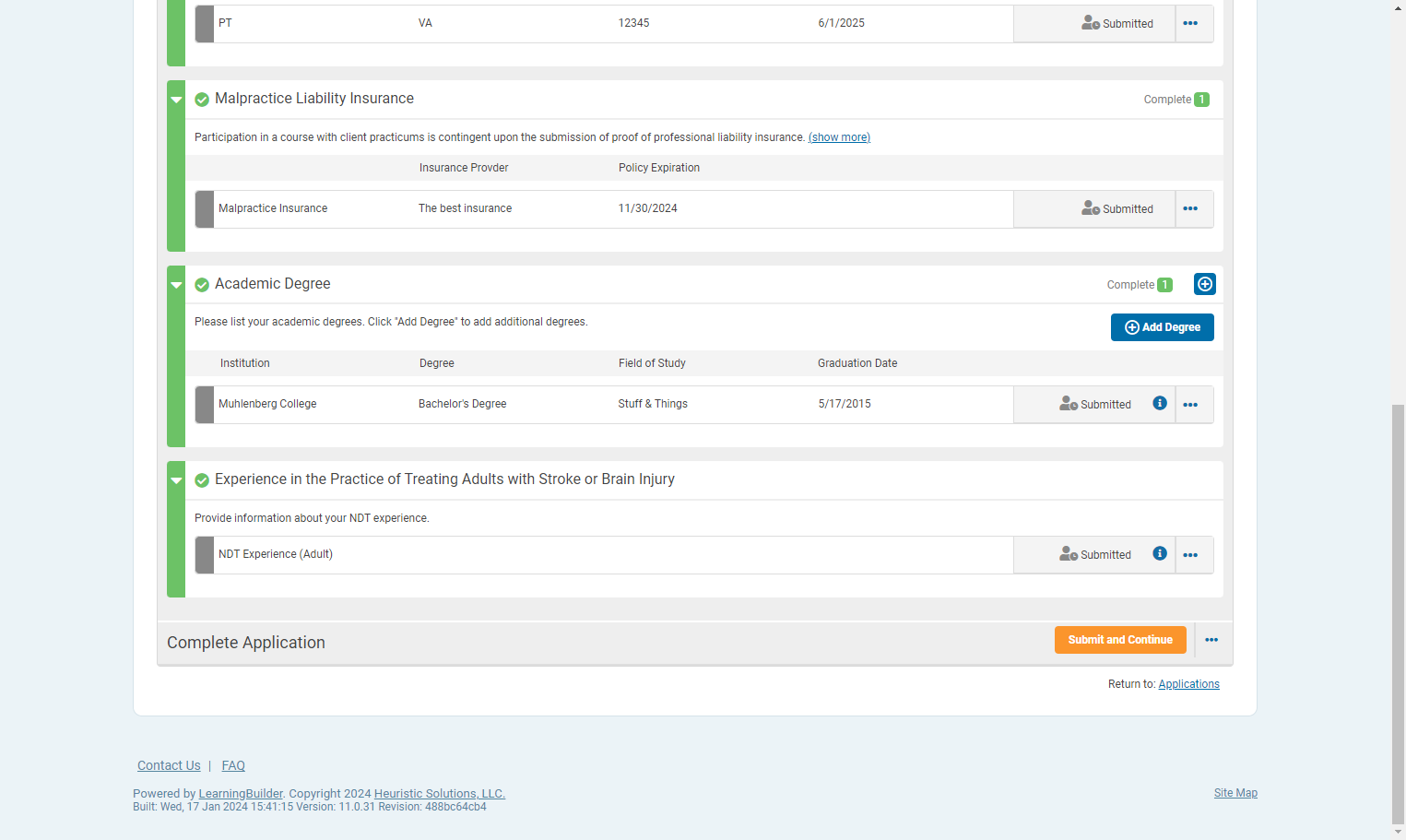Open the Malpractice Insurance row's three-dot menu
Image resolution: width=1406 pixels, height=840 pixels.
coord(1190,208)
